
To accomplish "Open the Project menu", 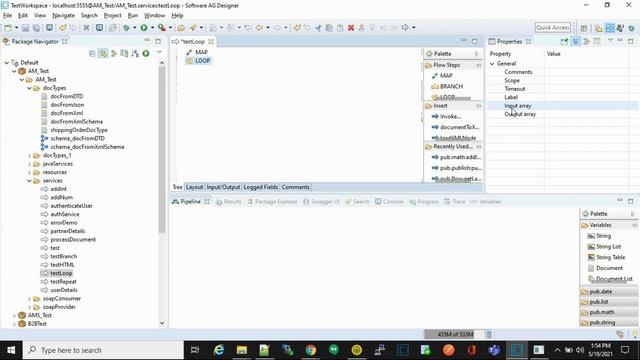I will pos(112,16).
